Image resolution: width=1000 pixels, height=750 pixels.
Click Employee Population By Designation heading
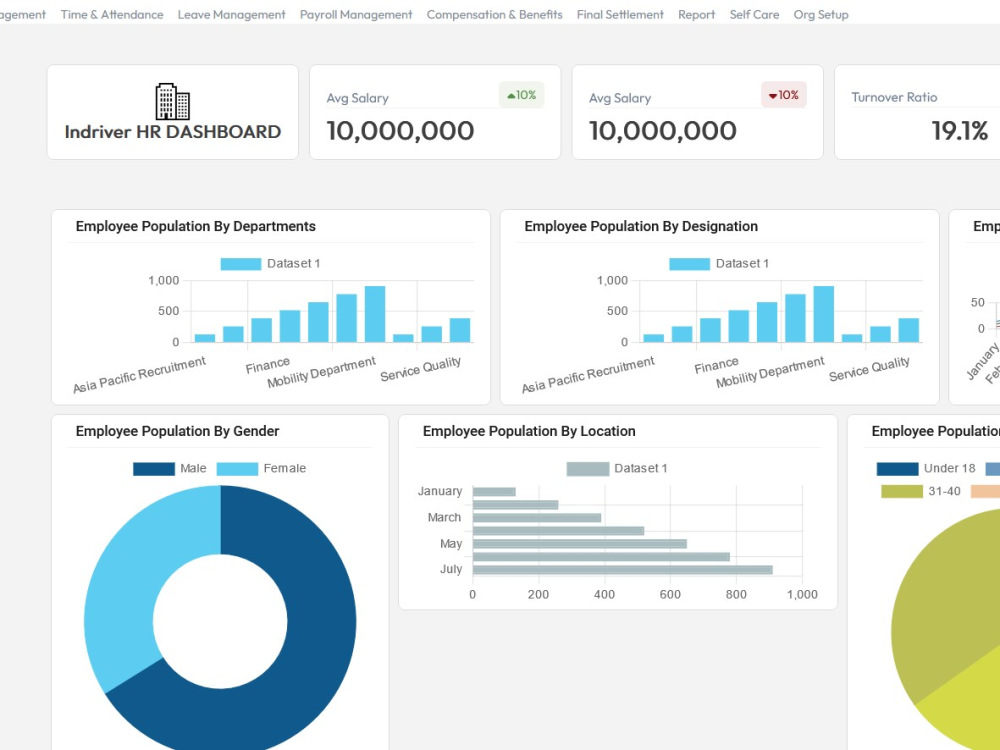(x=641, y=226)
